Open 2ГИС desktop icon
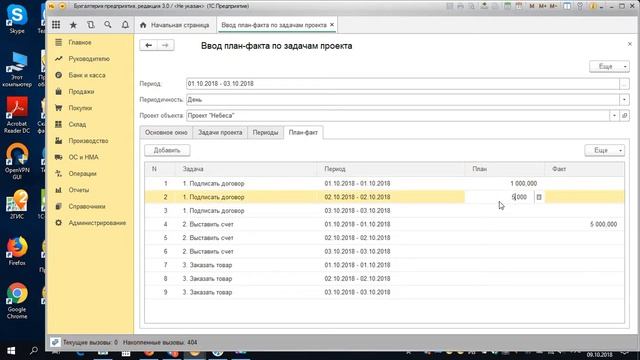Image resolution: width=640 pixels, height=360 pixels. (x=17, y=204)
